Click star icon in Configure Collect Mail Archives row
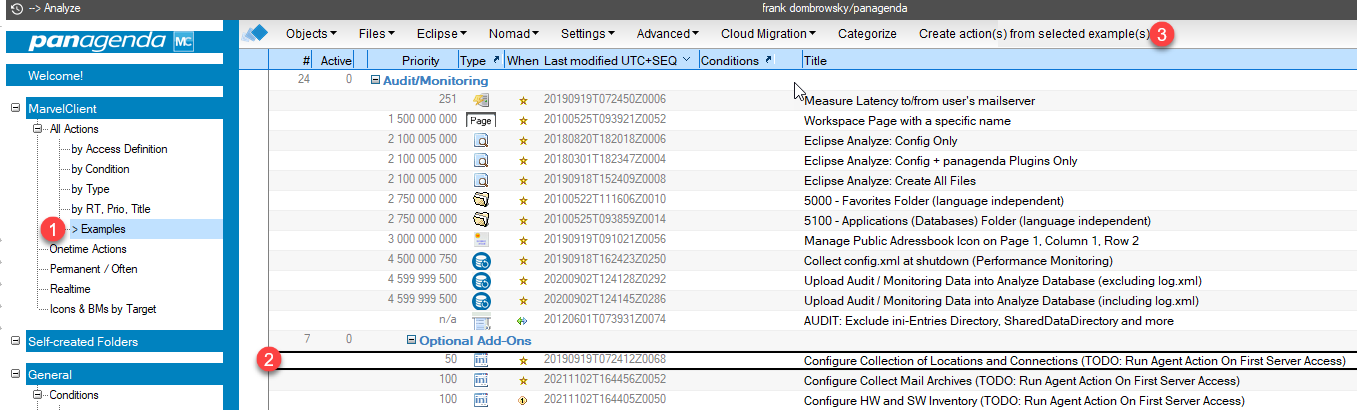This screenshot has width=1357, height=410. [522, 381]
